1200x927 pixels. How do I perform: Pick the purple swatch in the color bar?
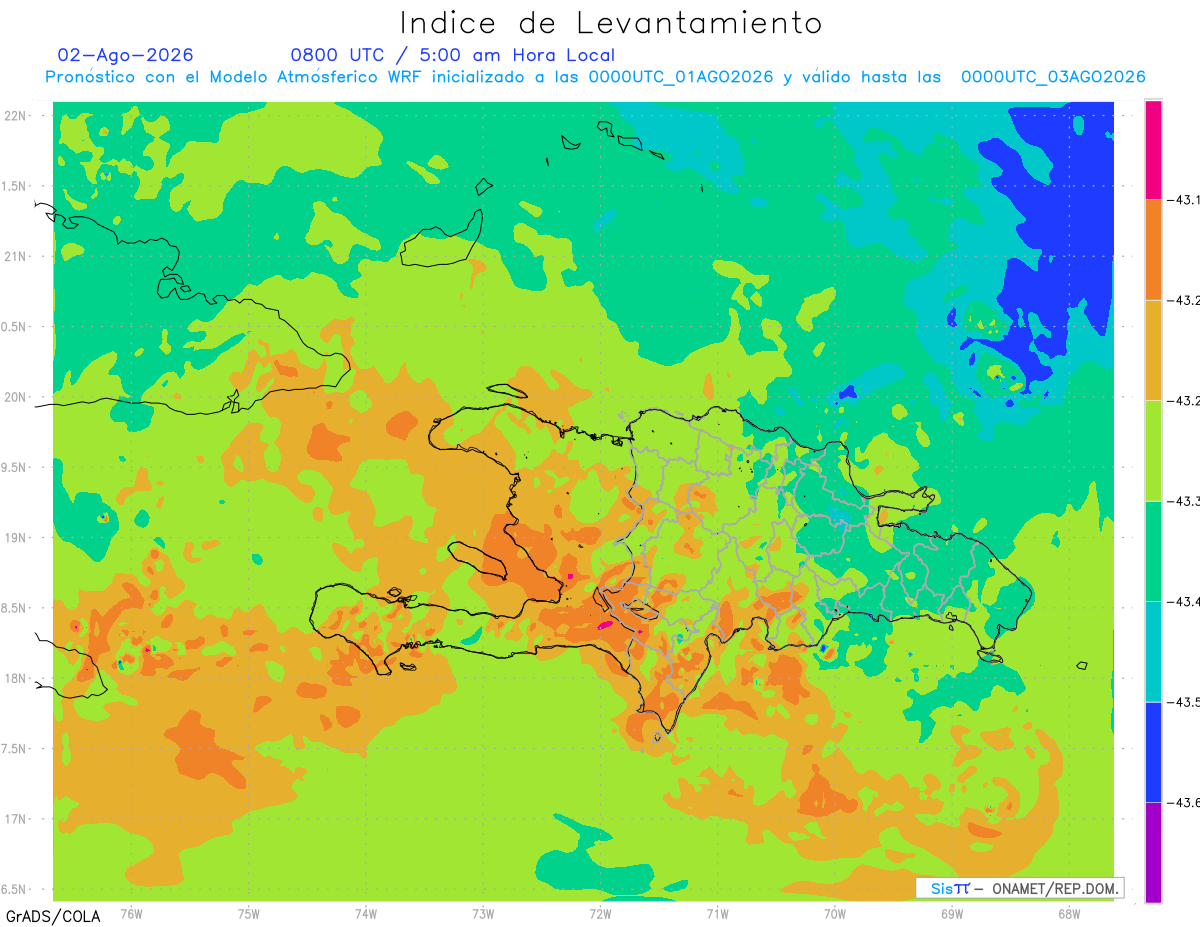[1153, 852]
